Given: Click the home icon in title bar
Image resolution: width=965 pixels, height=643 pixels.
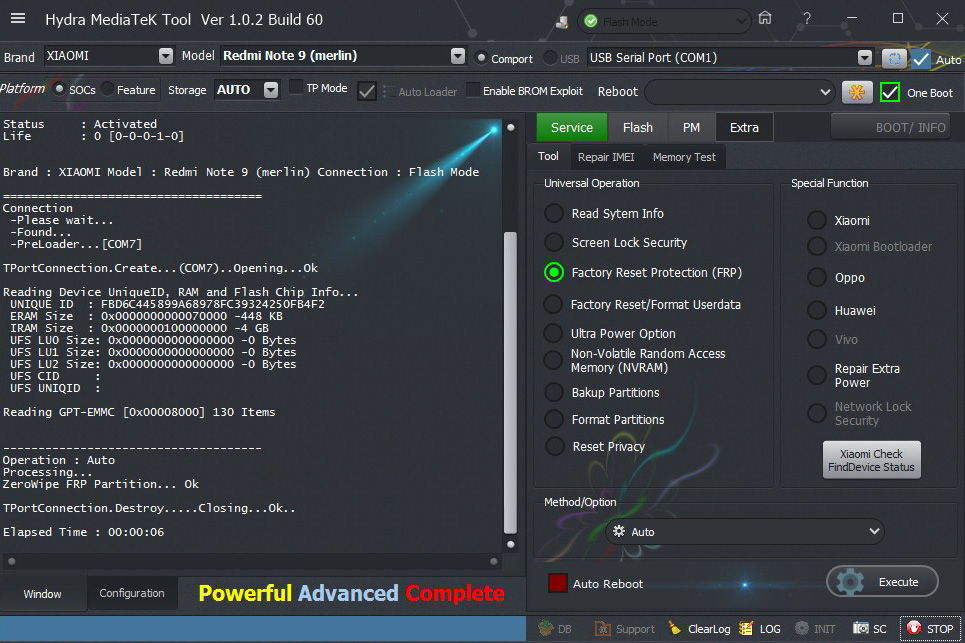Looking at the screenshot, I should pos(765,19).
